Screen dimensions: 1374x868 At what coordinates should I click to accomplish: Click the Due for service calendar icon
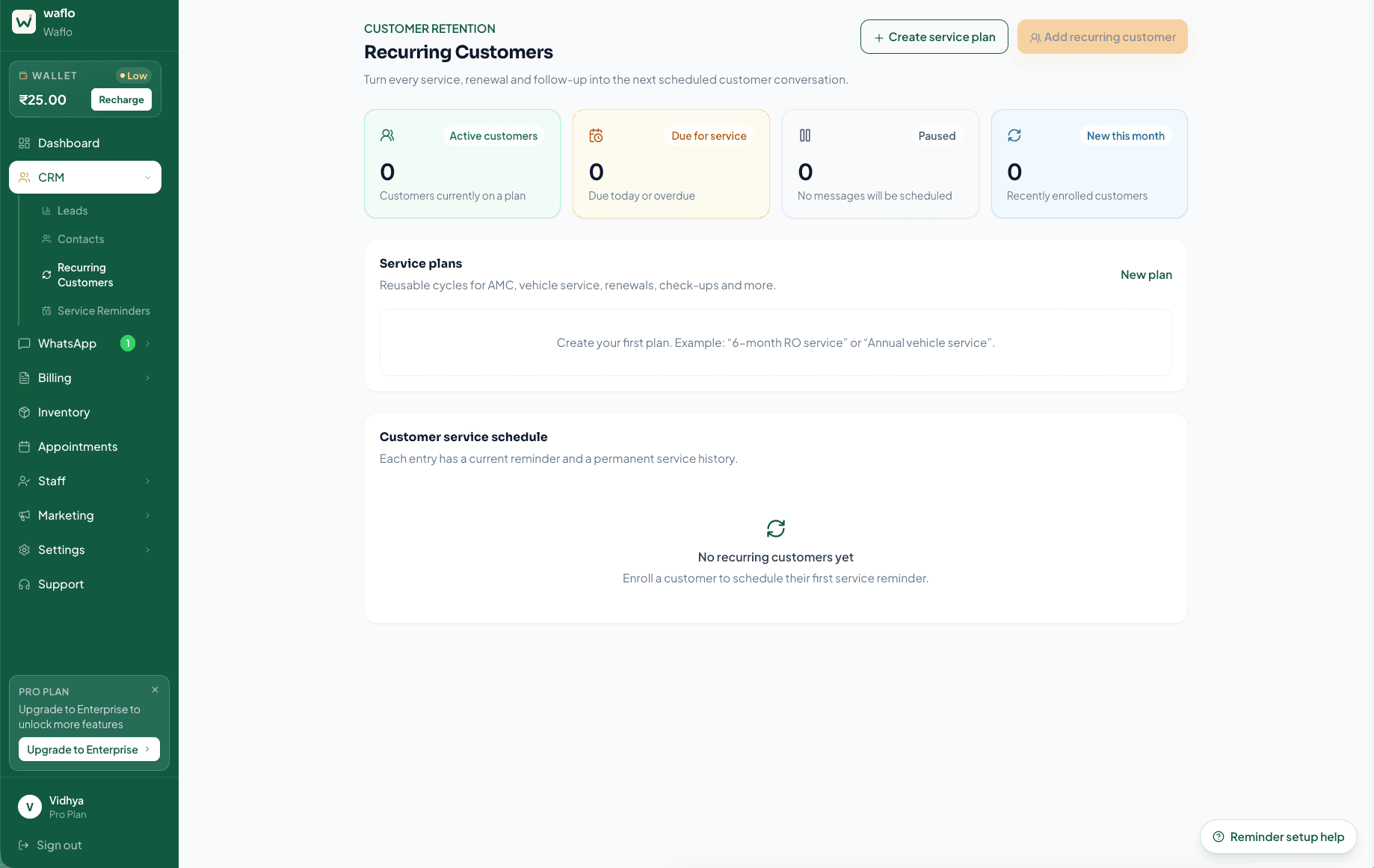(x=596, y=135)
